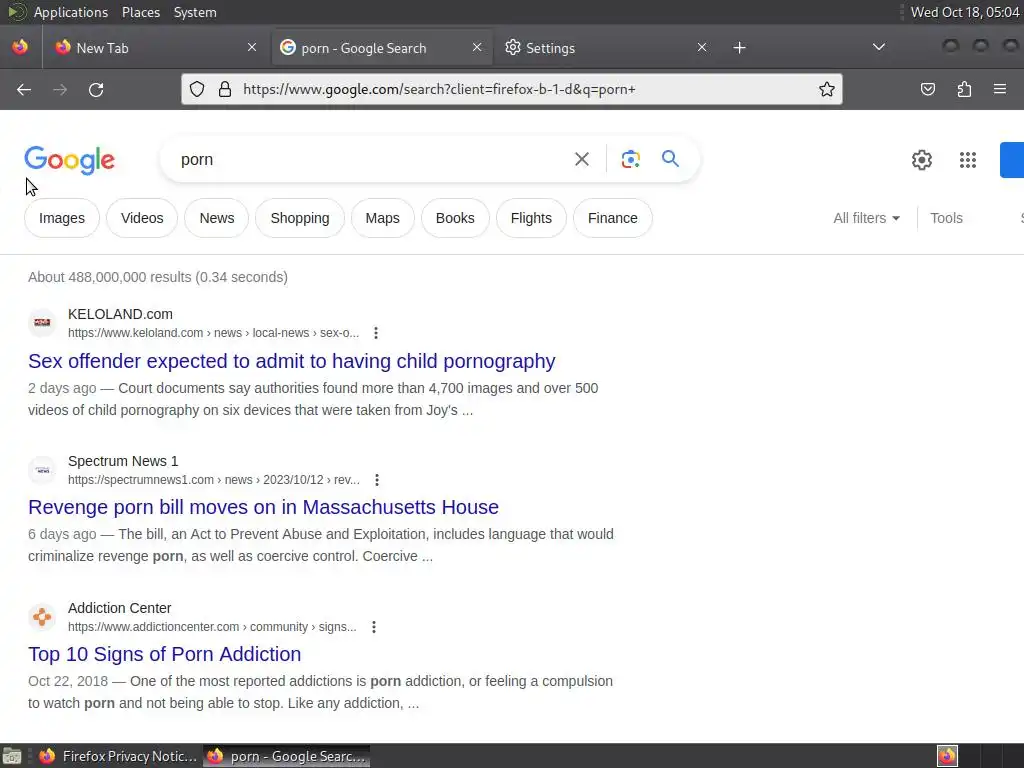The width and height of the screenshot is (1024, 768).
Task: Click the Addiction Center favicon
Action: coord(42,616)
